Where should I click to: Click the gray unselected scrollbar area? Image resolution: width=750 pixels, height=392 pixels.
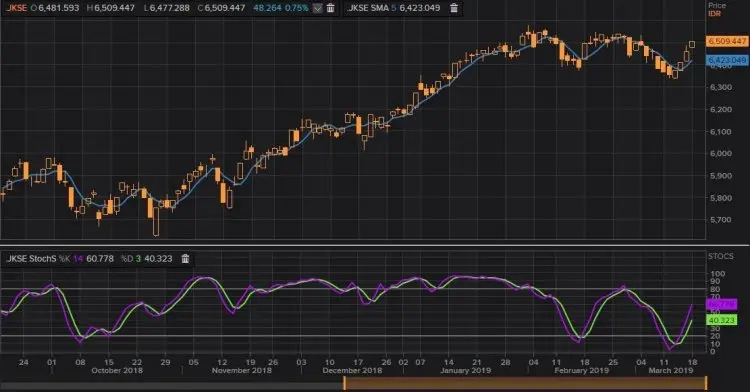[x=171, y=385]
